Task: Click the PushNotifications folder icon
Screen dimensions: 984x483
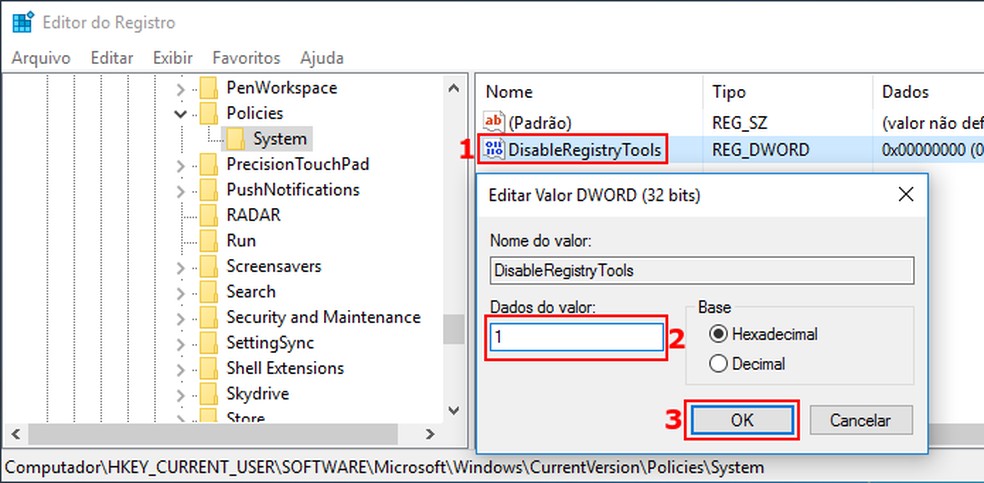Action: [208, 190]
